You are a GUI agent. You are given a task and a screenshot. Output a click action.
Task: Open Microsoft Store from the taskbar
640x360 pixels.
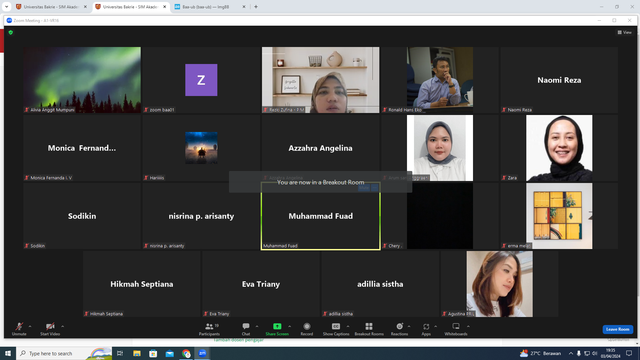coord(153,353)
